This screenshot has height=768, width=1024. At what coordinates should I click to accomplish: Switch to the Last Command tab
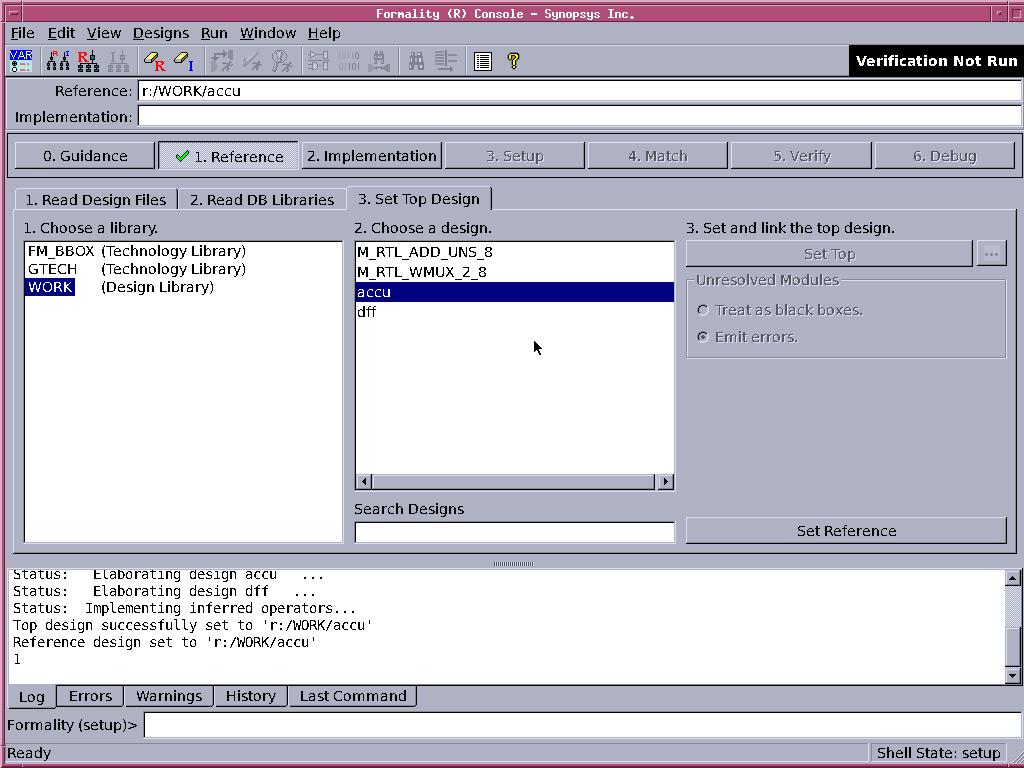[353, 696]
